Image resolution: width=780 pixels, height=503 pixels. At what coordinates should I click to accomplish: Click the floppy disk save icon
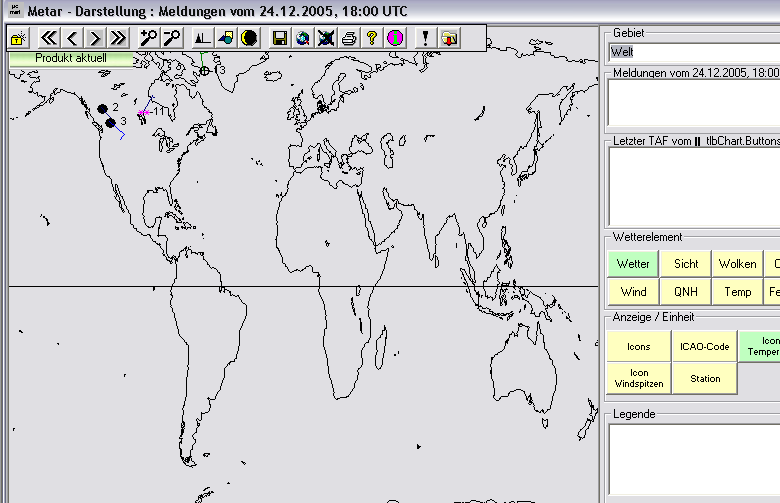pyautogui.click(x=280, y=38)
